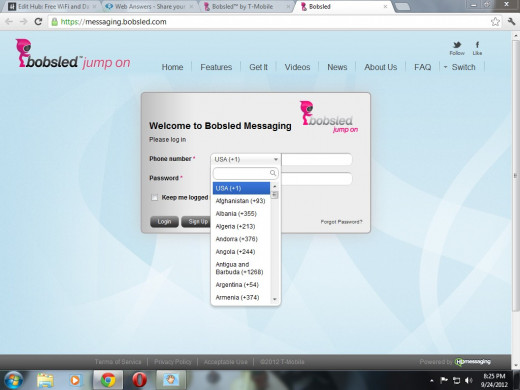Viewport: 520px width, 390px height.
Task: Toggle Keep me logged in checkbox
Action: [154, 198]
